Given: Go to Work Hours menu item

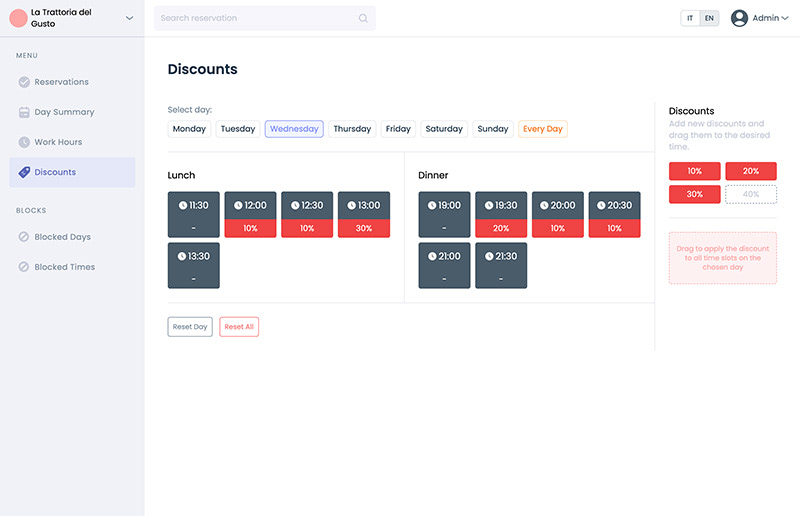Looking at the screenshot, I should pos(72,142).
